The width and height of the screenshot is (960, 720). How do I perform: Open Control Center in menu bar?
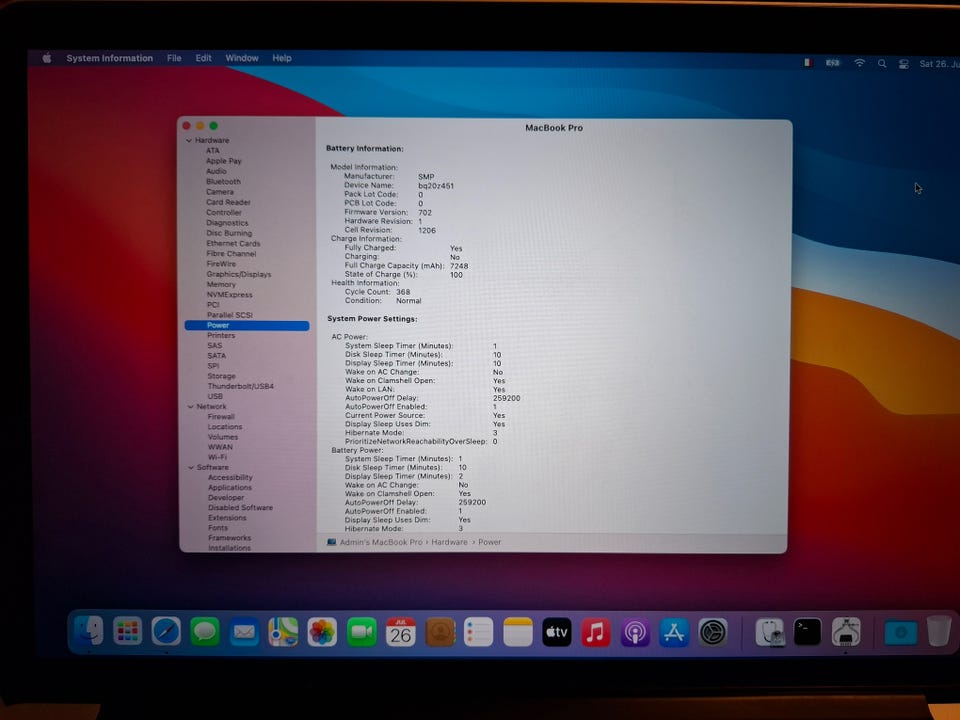point(904,64)
